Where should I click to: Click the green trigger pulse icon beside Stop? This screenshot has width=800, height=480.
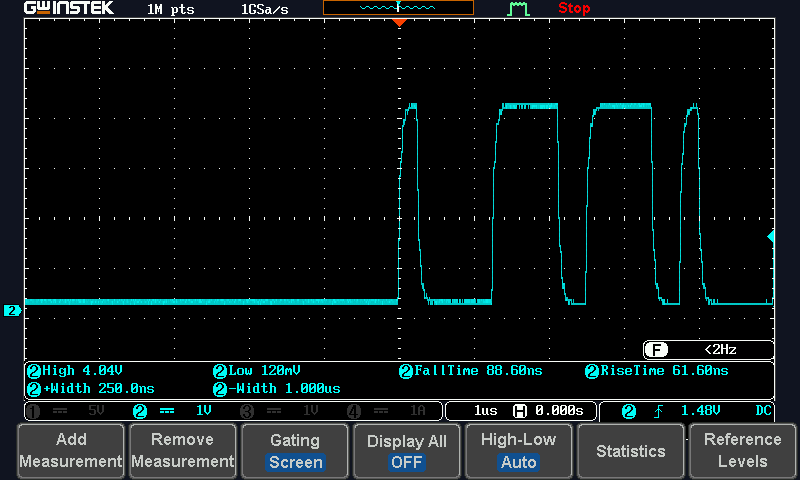(518, 9)
